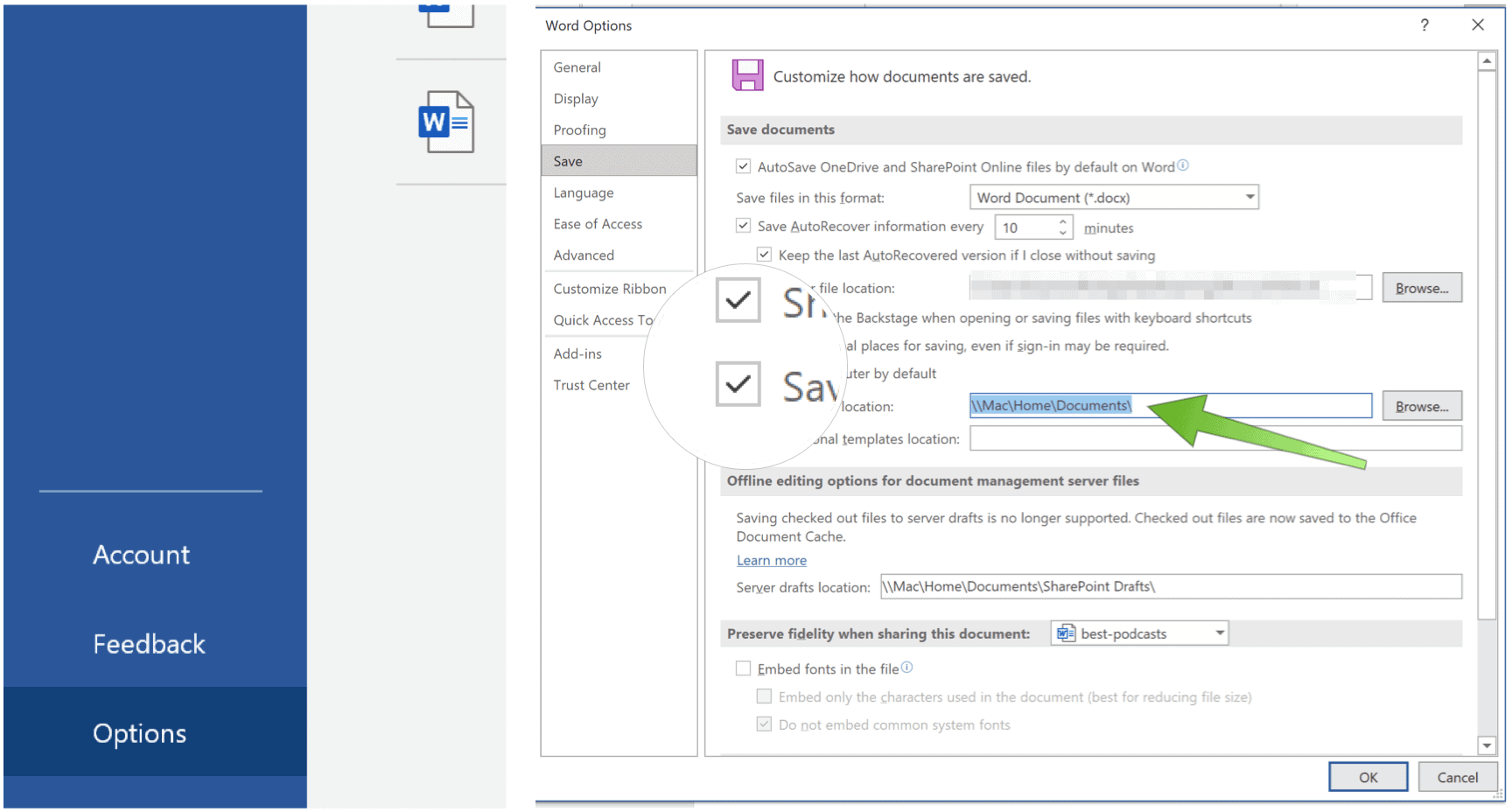Click the Word Options help question mark
This screenshot has height=812, width=1512.
click(1424, 25)
